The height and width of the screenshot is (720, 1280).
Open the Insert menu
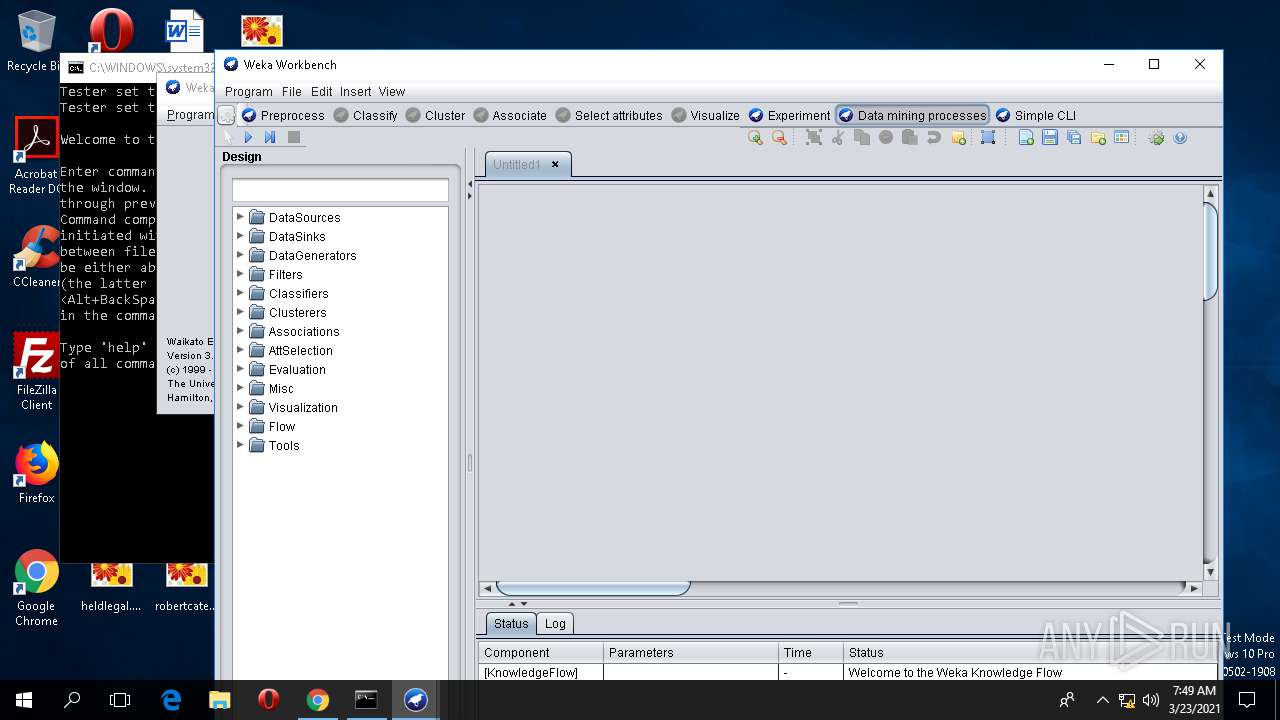point(355,91)
